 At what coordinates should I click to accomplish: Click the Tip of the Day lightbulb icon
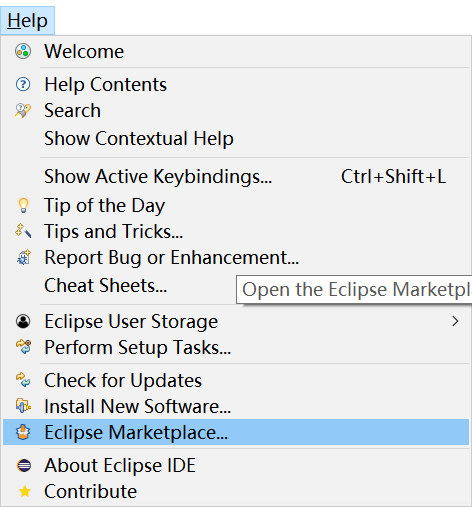(23, 205)
